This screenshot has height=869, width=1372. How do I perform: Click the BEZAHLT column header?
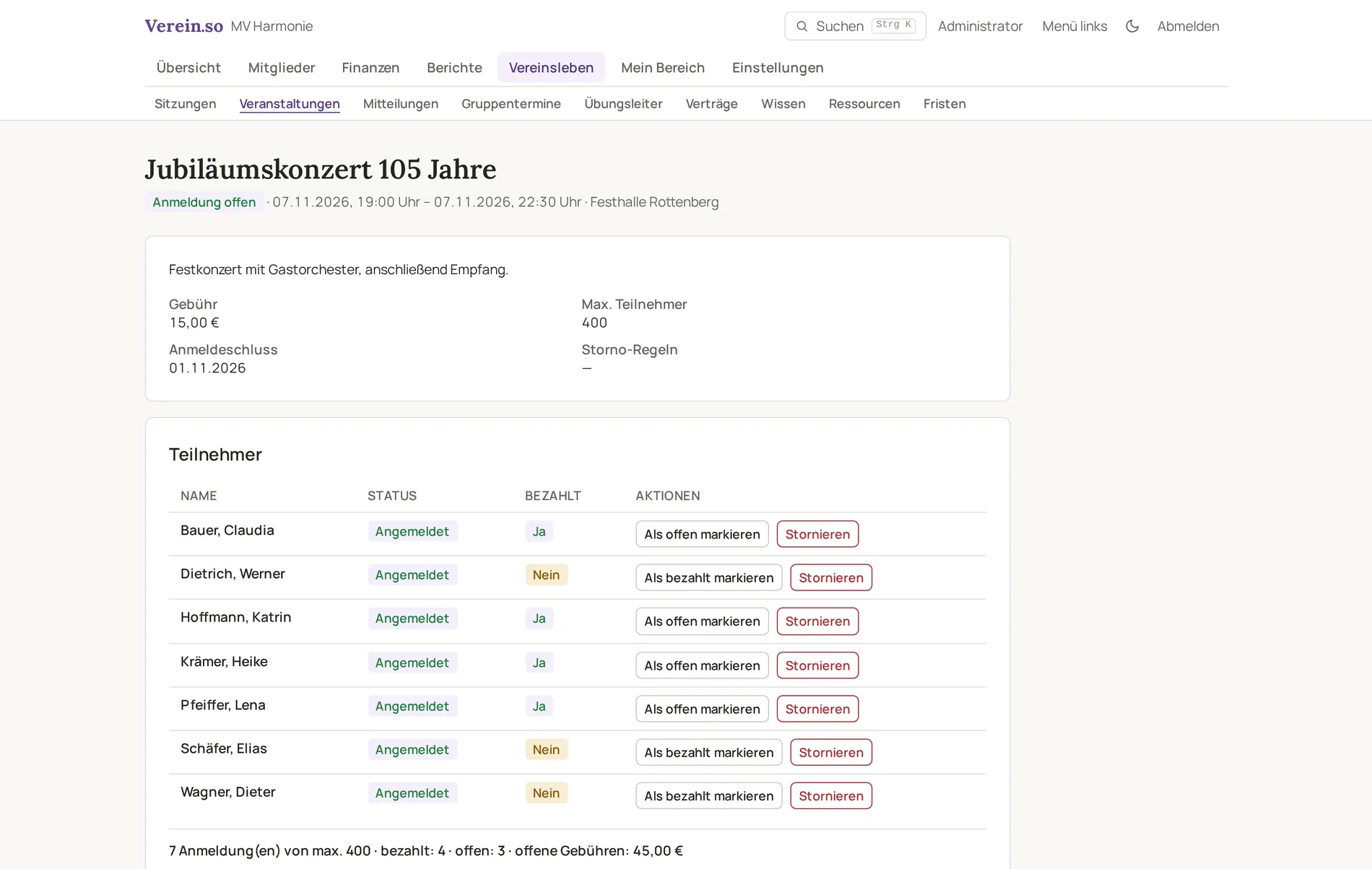pos(553,496)
